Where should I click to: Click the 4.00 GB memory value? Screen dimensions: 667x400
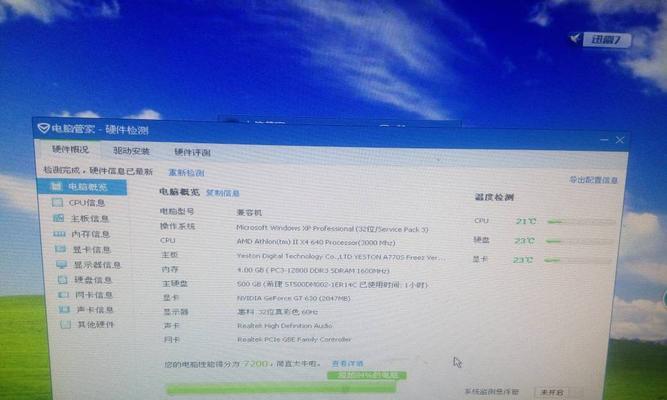click(x=313, y=270)
